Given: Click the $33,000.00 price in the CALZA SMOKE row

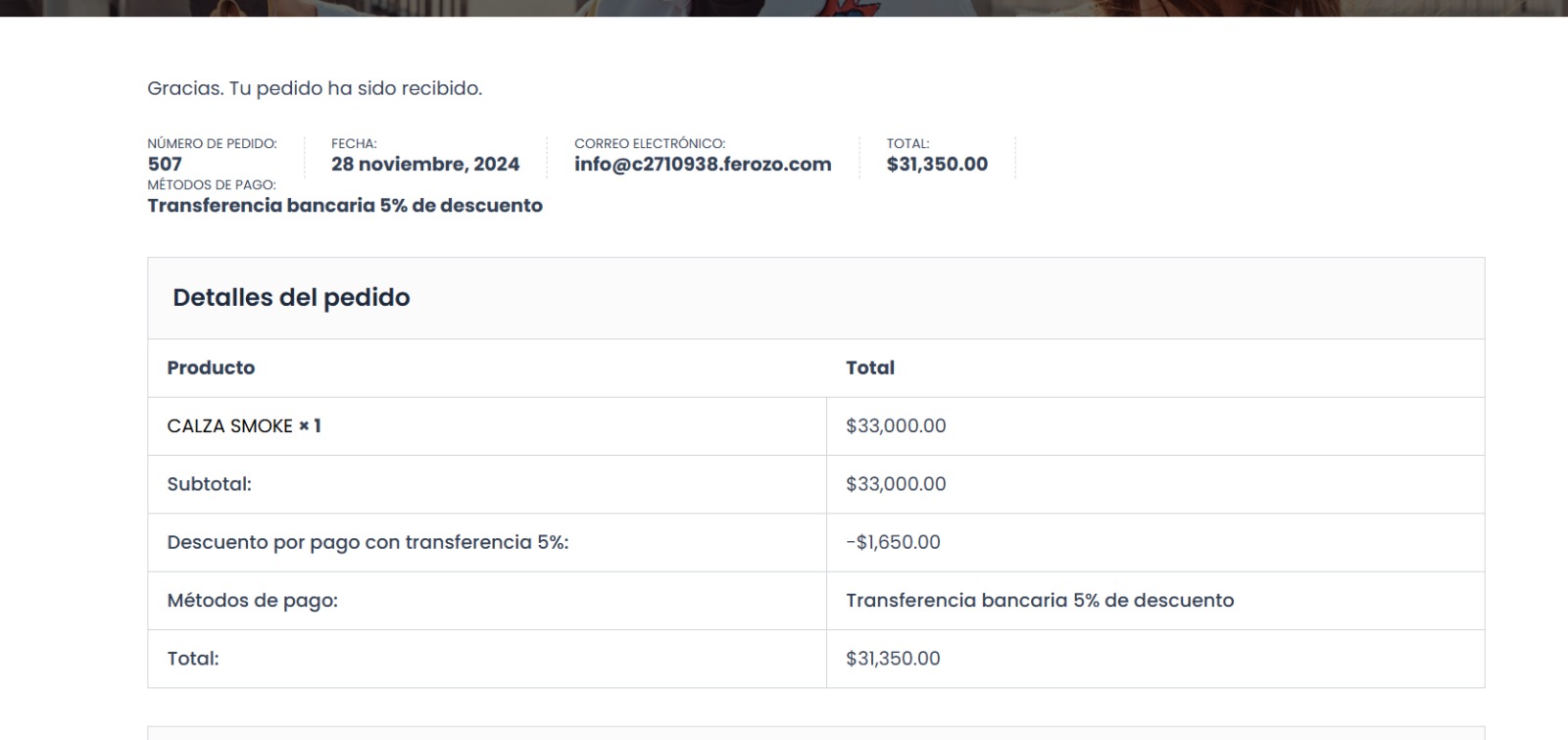Looking at the screenshot, I should (896, 426).
